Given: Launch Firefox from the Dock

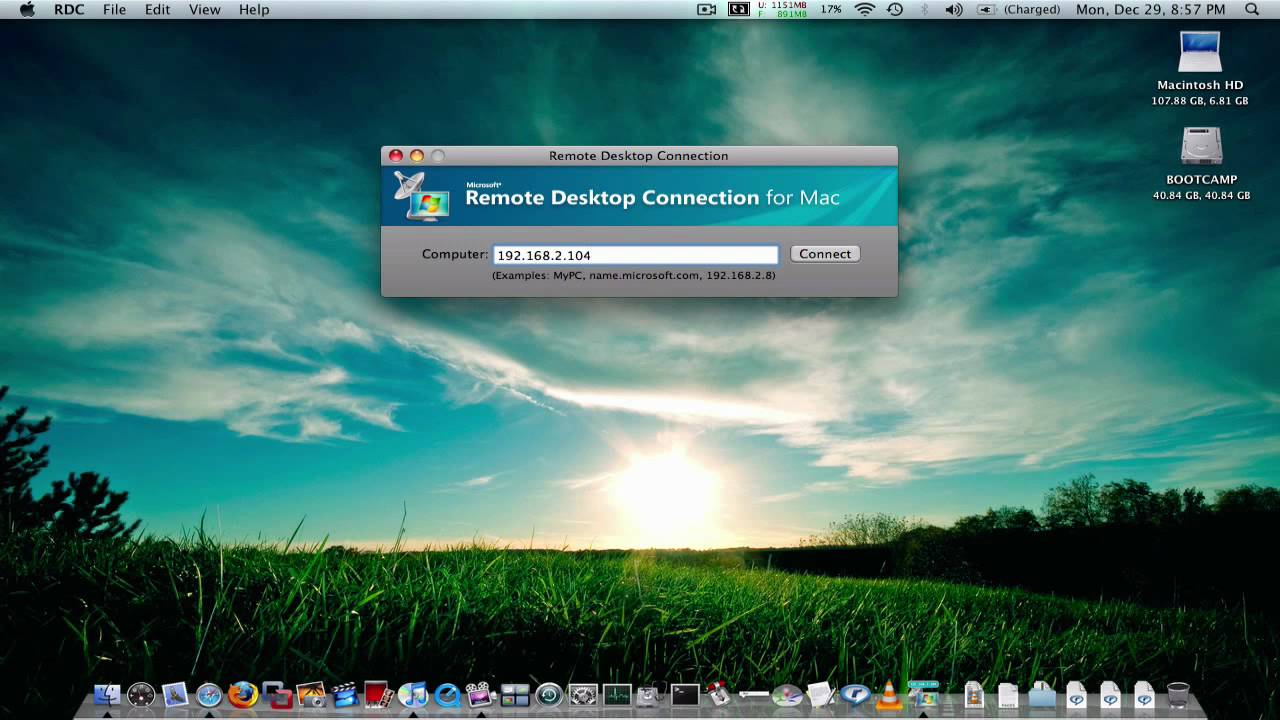Looking at the screenshot, I should tap(243, 694).
